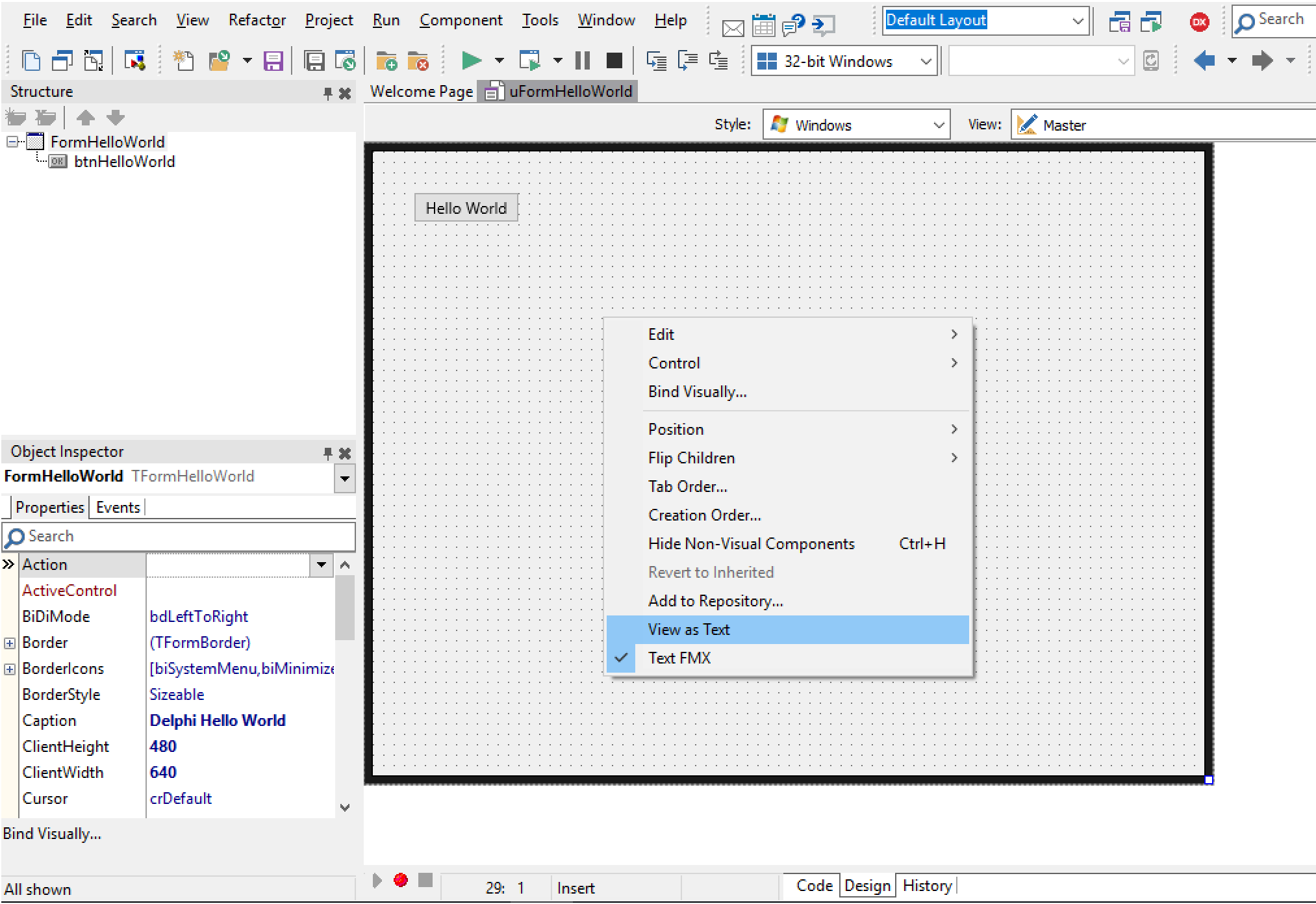Click the Open Project icon
Screen dimensions: 1316x904
tap(345, 61)
